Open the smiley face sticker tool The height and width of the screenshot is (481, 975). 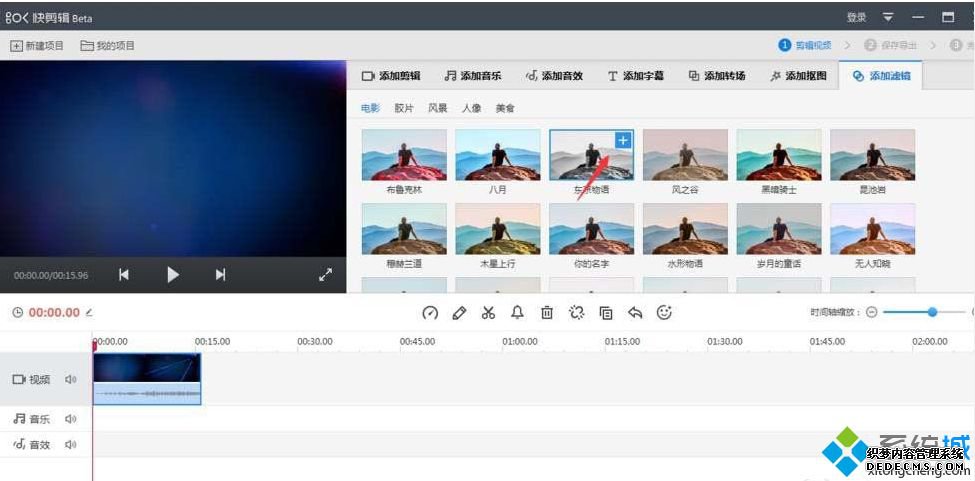click(x=664, y=313)
